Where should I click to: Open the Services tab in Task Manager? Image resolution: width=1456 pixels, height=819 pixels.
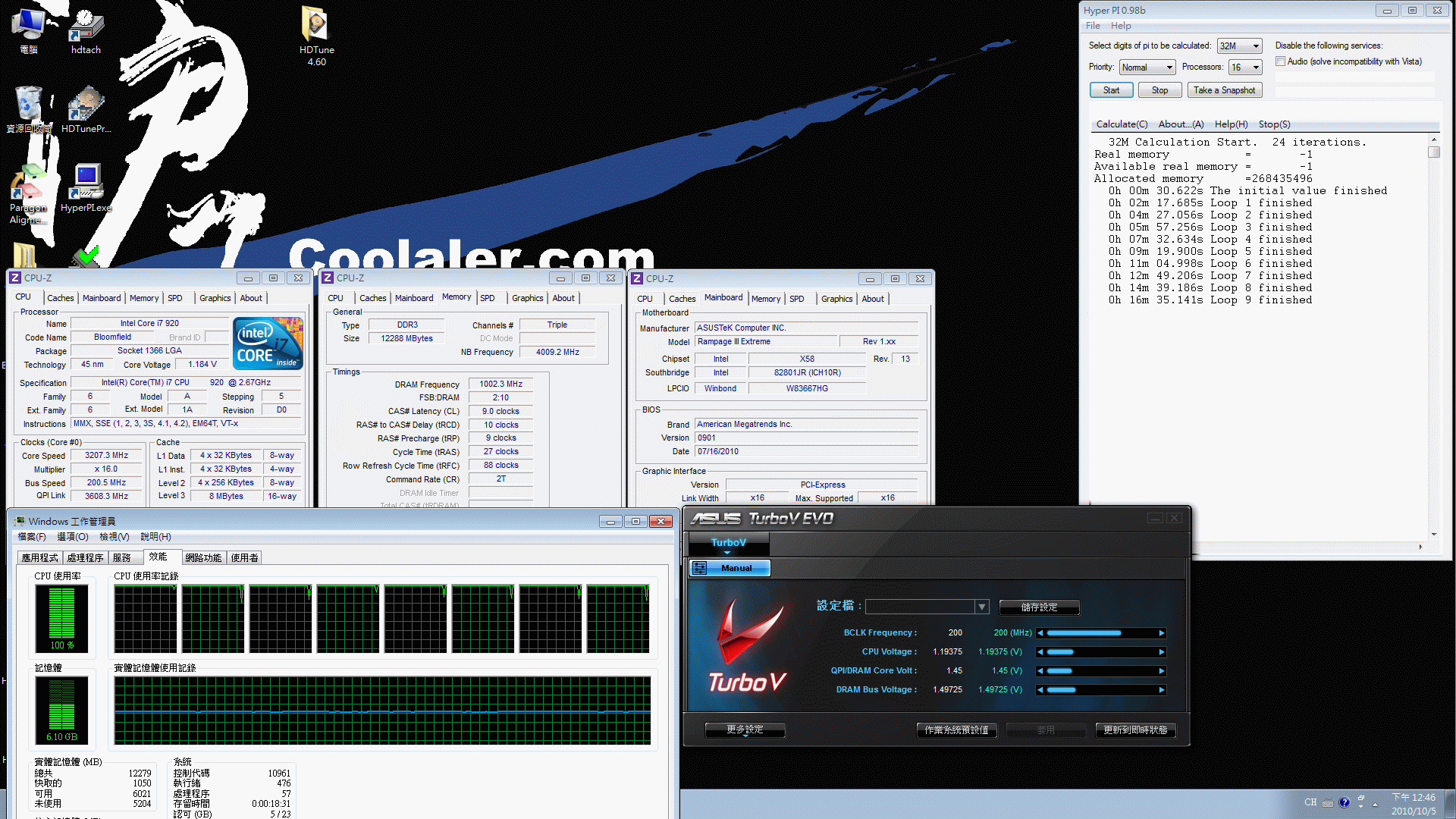pyautogui.click(x=122, y=558)
